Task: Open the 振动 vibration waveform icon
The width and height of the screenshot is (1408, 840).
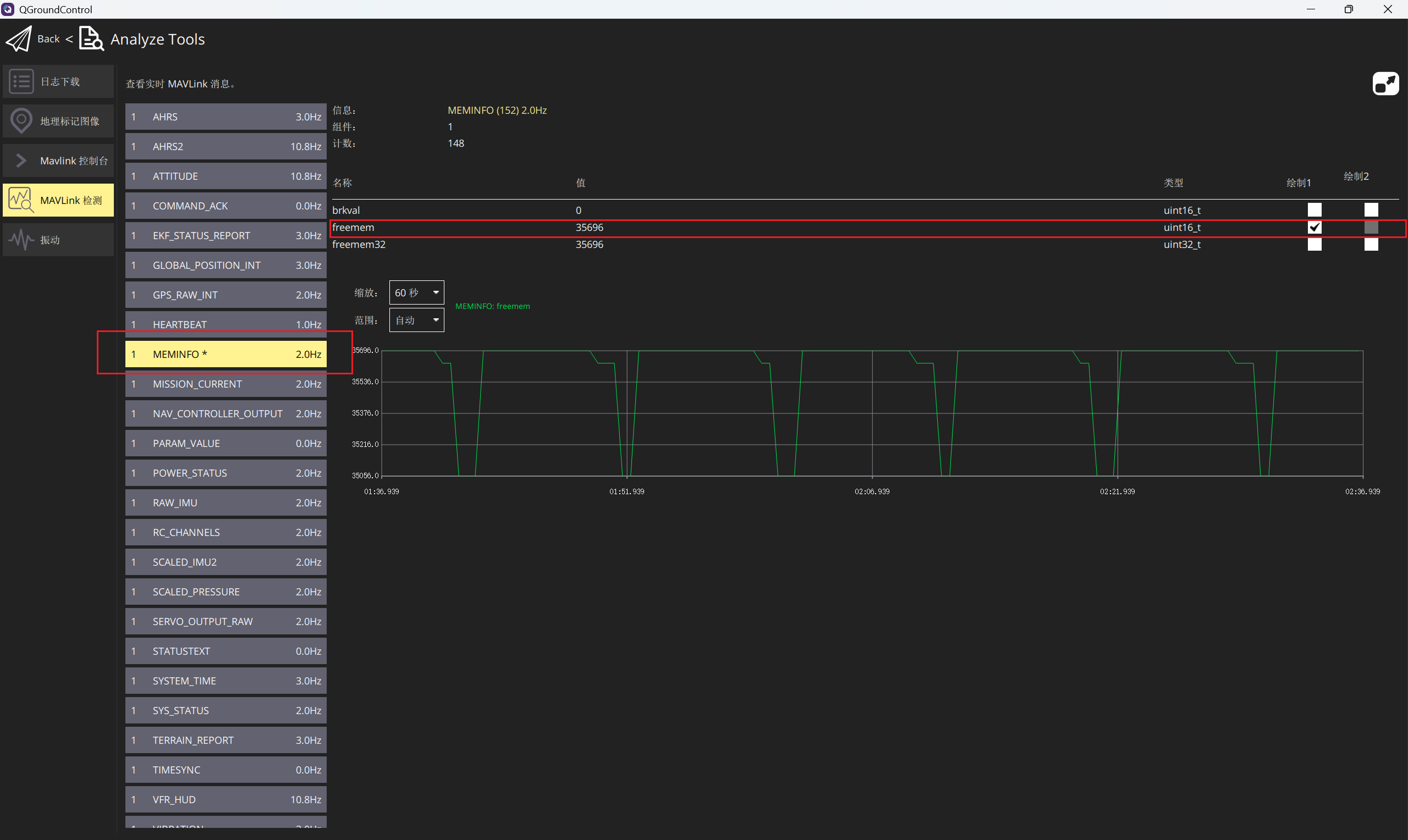Action: 21,240
